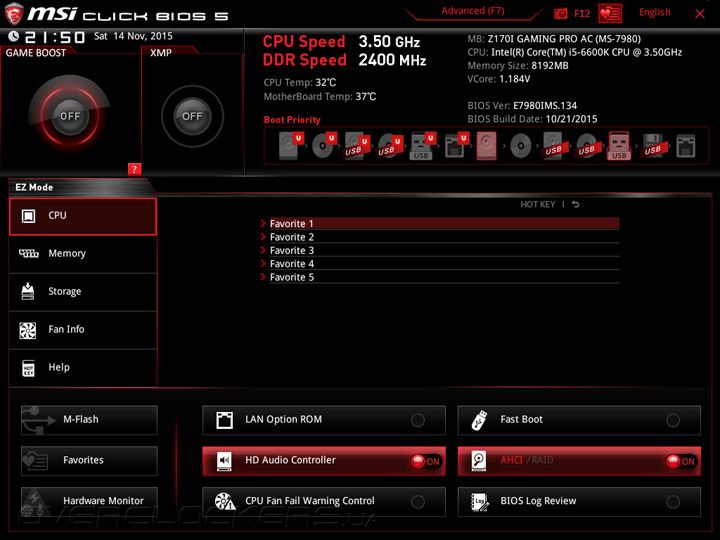
Task: Expand Favorite 4
Action: [x=439, y=264]
